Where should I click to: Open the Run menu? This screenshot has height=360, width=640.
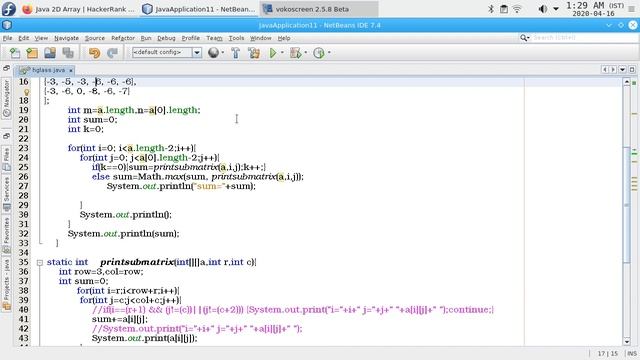pos(146,38)
